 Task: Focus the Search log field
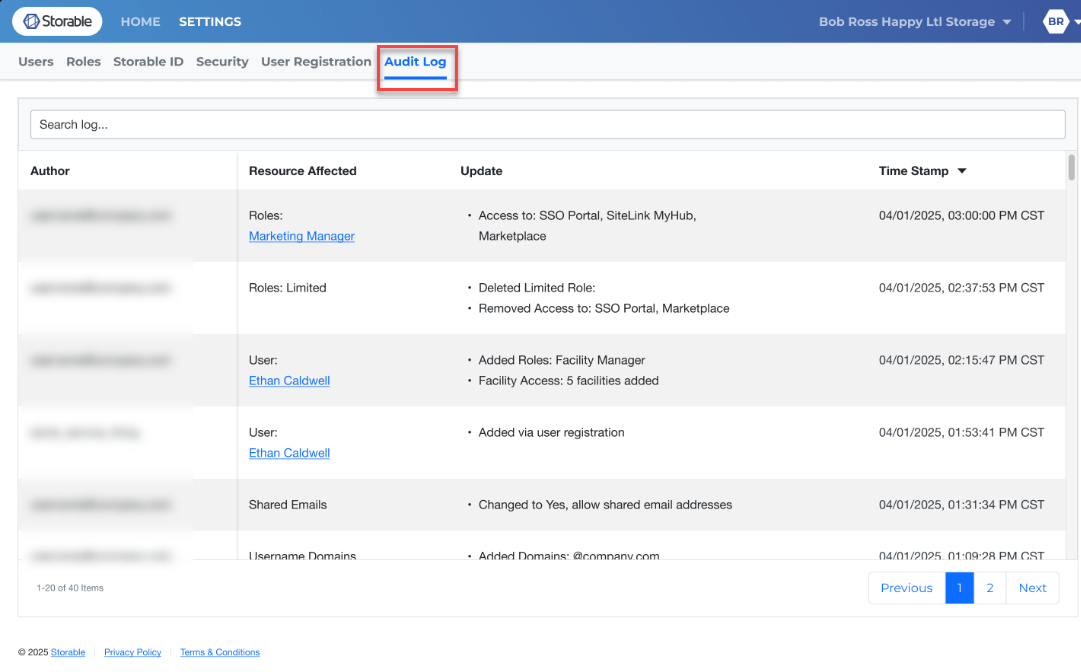point(547,125)
